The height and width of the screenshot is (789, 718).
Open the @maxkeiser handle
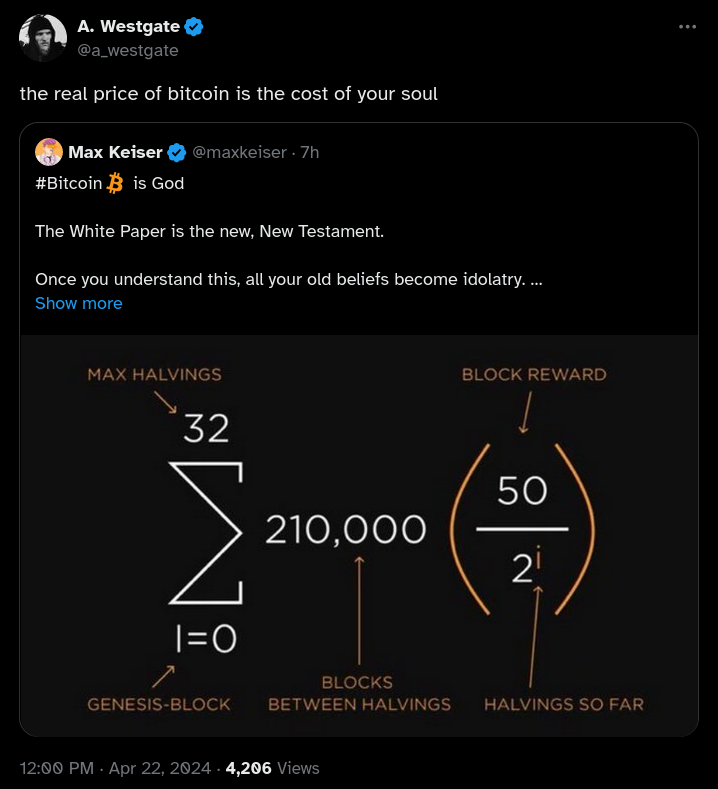[239, 152]
